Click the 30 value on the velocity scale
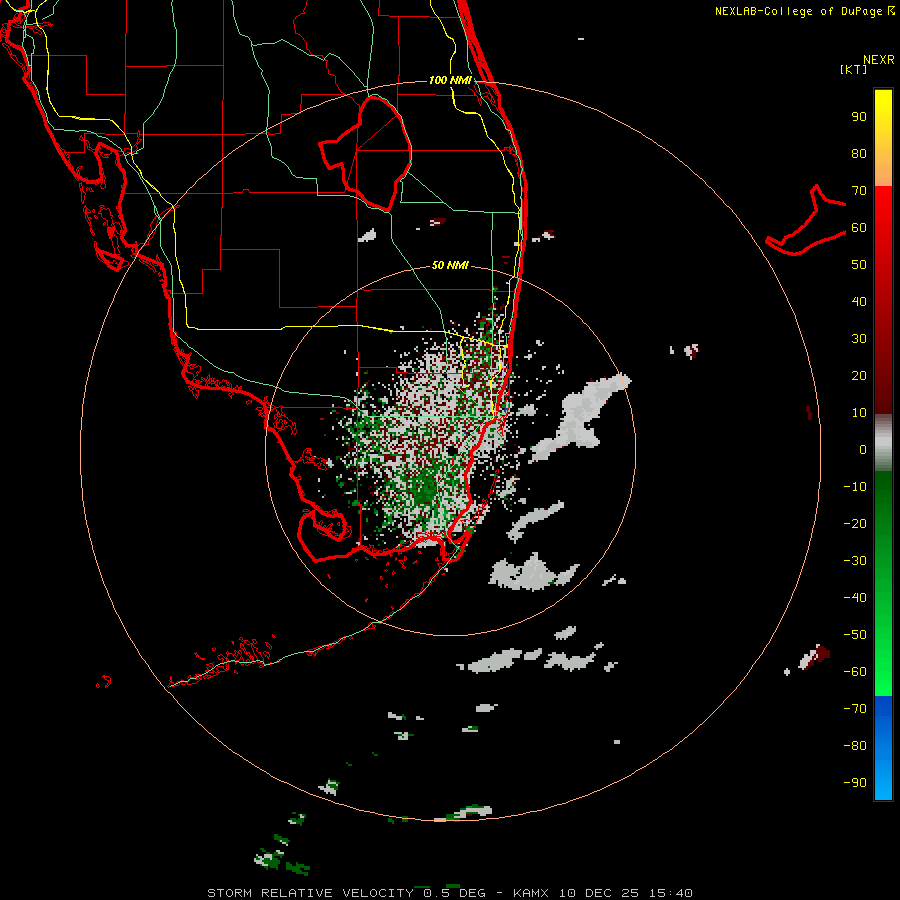 tap(859, 339)
